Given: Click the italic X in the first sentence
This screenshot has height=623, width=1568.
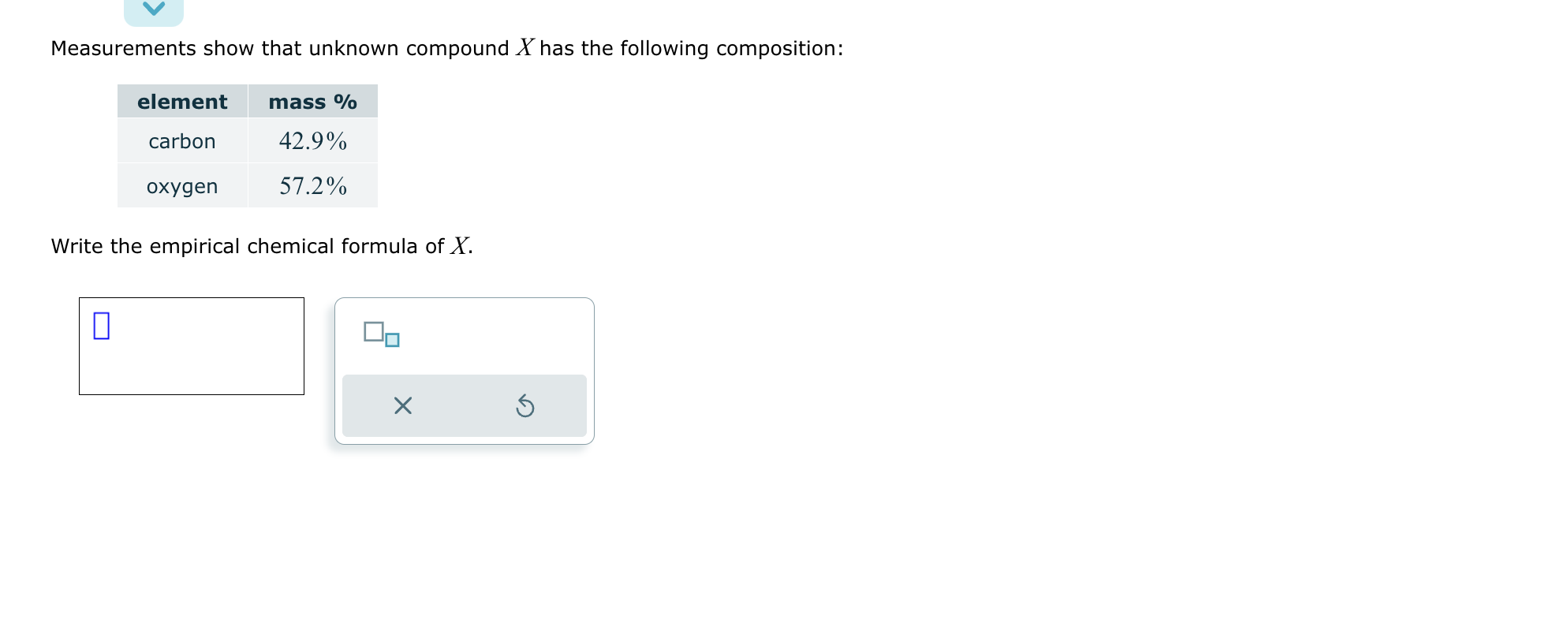Looking at the screenshot, I should click(x=525, y=48).
